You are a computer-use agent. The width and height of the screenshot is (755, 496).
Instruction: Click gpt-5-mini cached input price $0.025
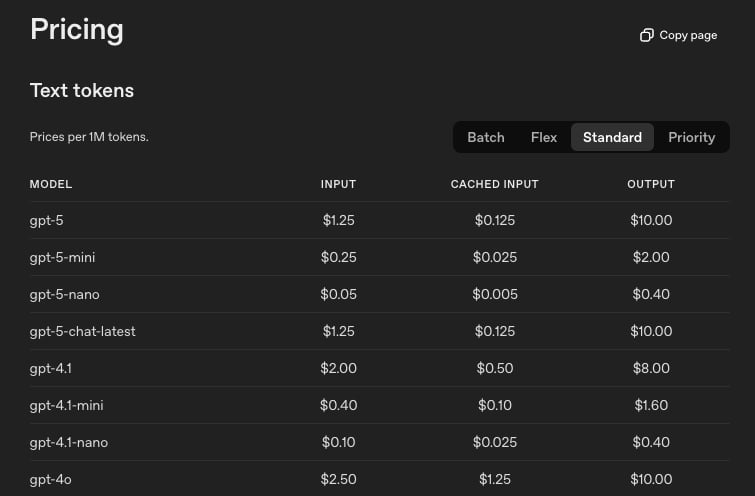point(495,257)
